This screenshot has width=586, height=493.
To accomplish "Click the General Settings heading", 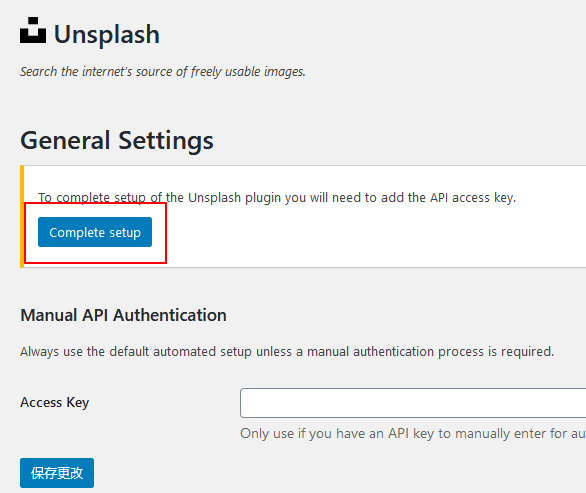I will point(117,141).
